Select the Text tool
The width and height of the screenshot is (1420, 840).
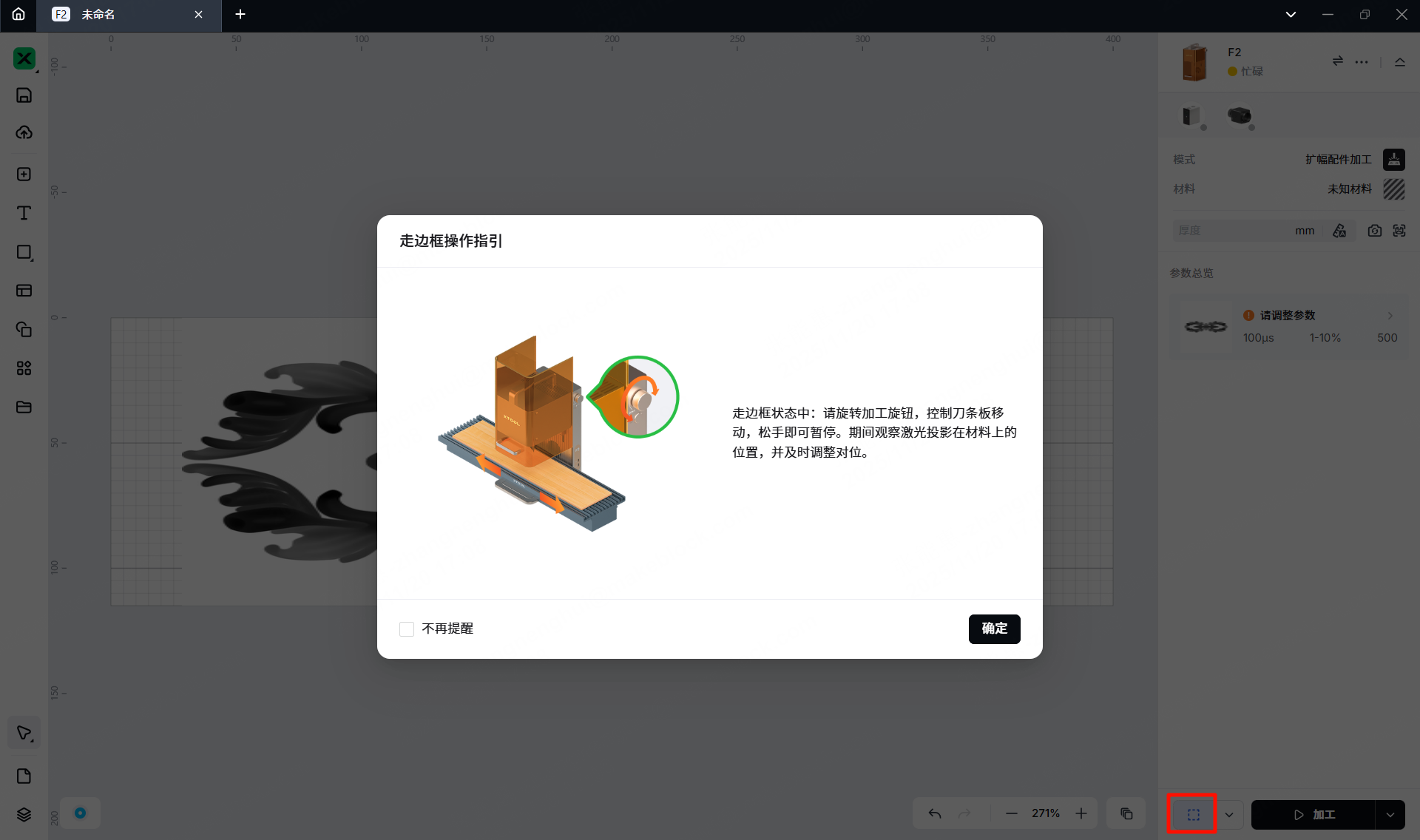coord(24,213)
